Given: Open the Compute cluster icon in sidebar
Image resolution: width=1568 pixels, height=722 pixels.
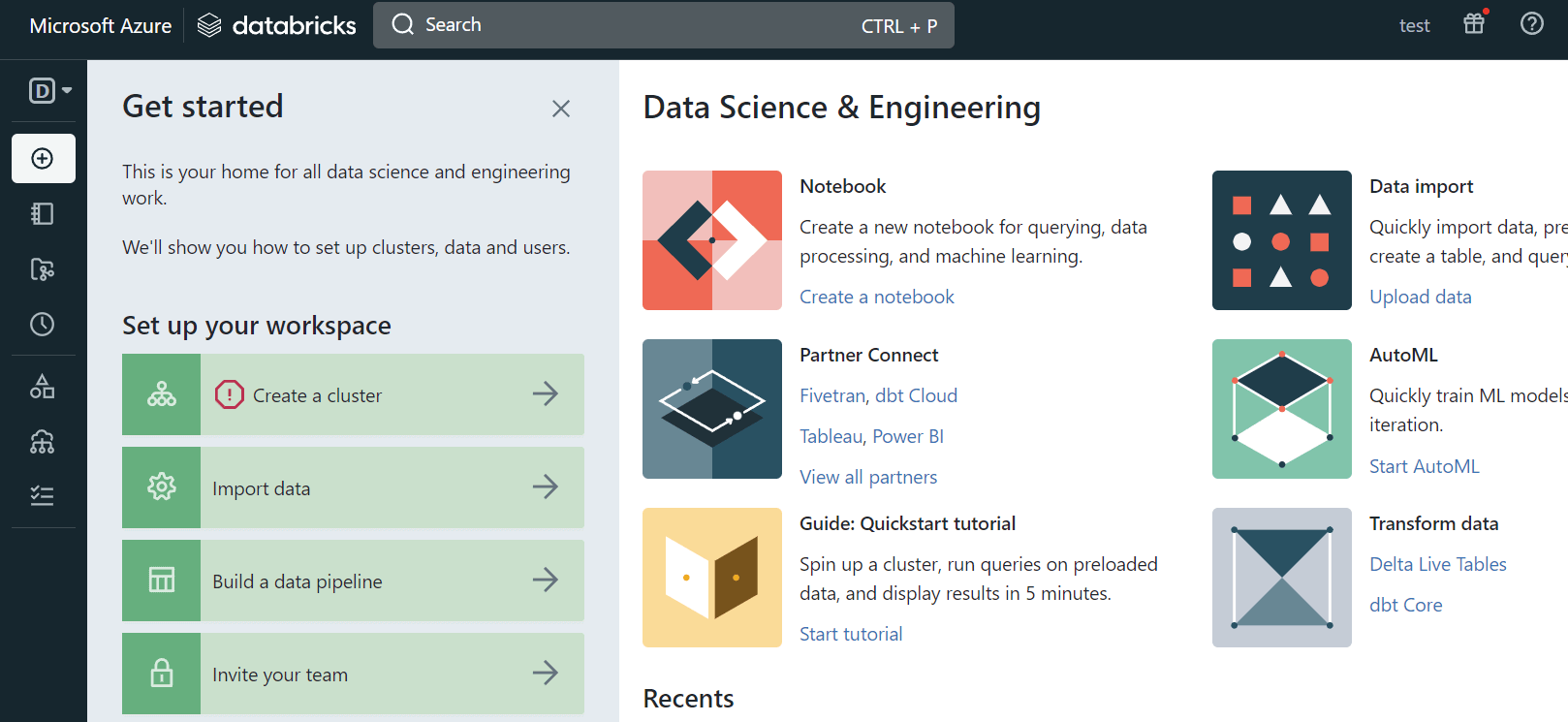Looking at the screenshot, I should tap(43, 442).
